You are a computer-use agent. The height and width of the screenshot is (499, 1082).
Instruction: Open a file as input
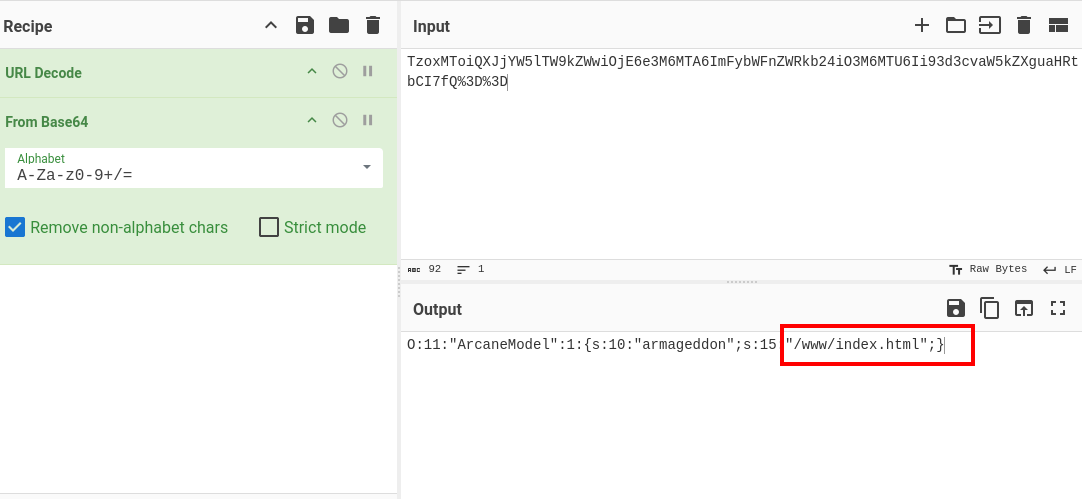[956, 26]
